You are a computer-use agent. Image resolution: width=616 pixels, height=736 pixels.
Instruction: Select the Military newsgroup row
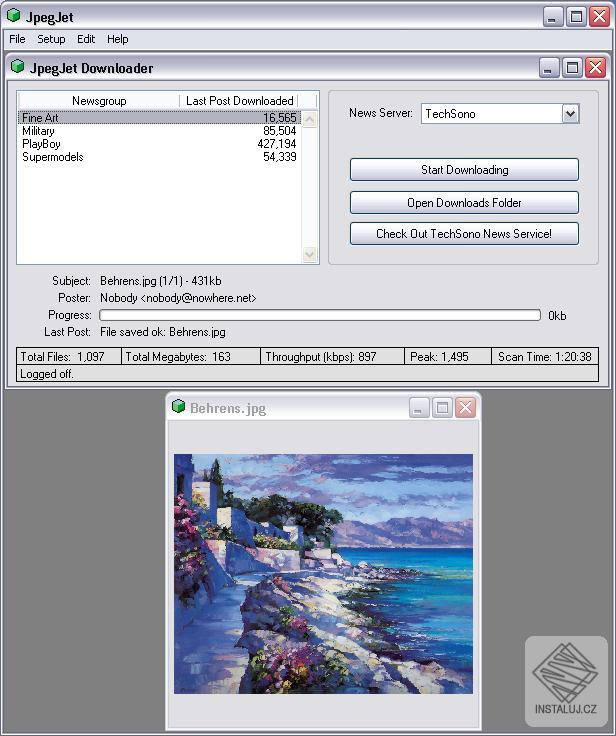point(160,130)
